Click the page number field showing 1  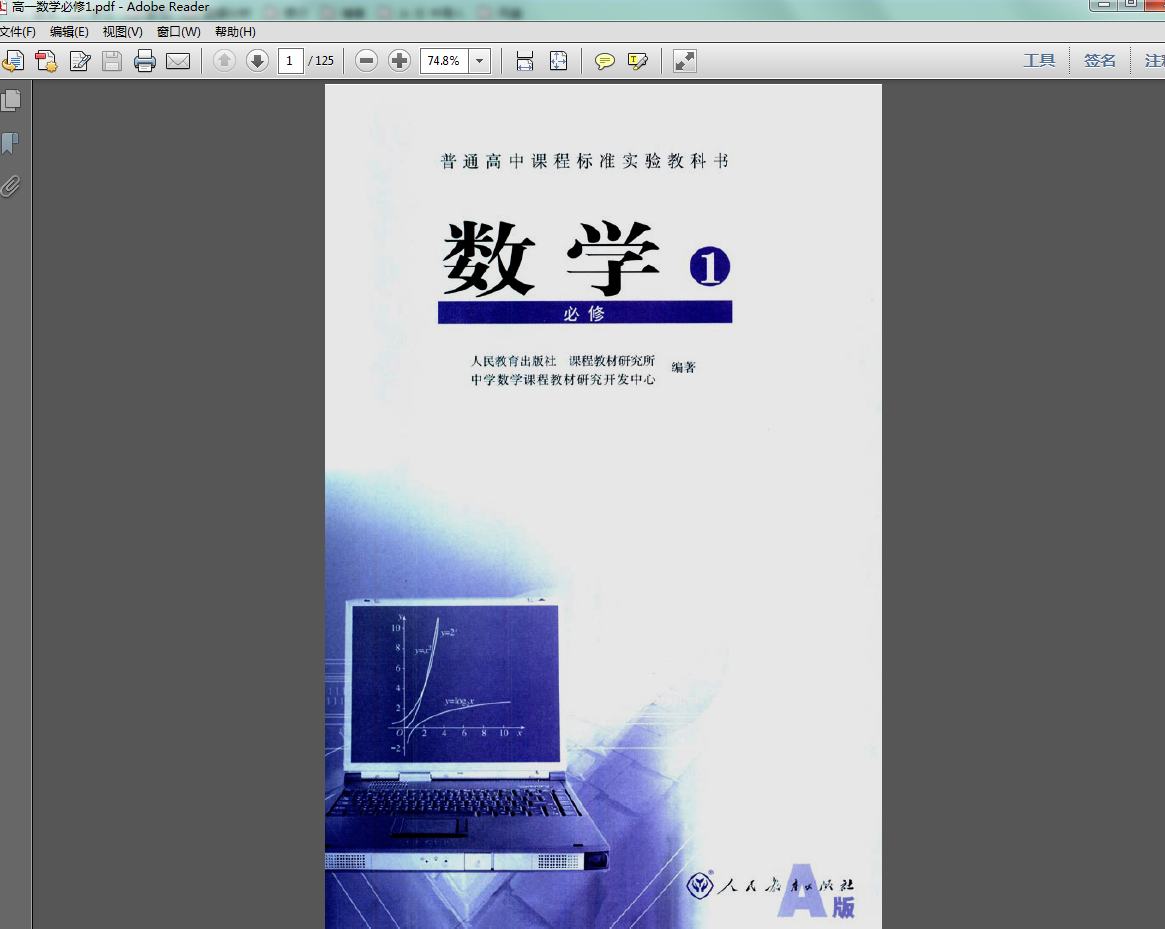tap(290, 61)
